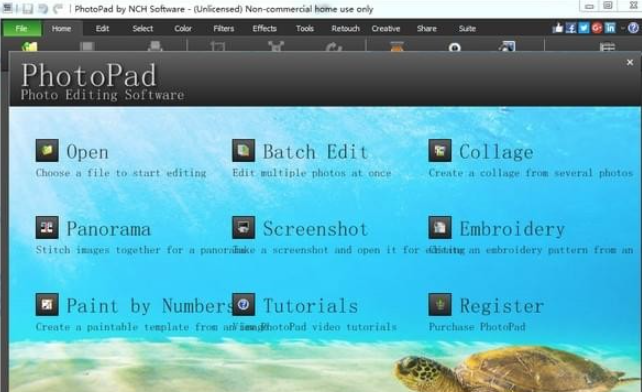Viewport: 642px width, 392px height.
Task: Click the Tutorials heading
Action: [x=310, y=306]
